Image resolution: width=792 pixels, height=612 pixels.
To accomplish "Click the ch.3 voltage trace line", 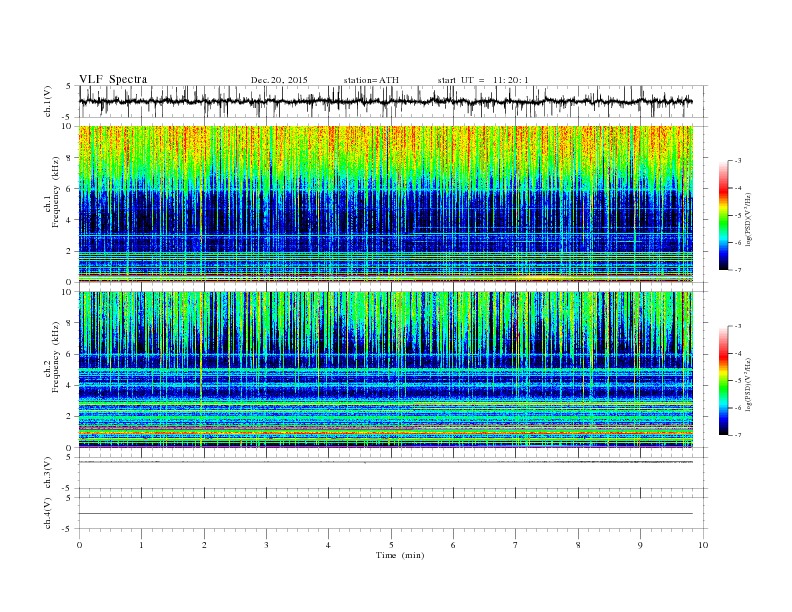I will [386, 462].
